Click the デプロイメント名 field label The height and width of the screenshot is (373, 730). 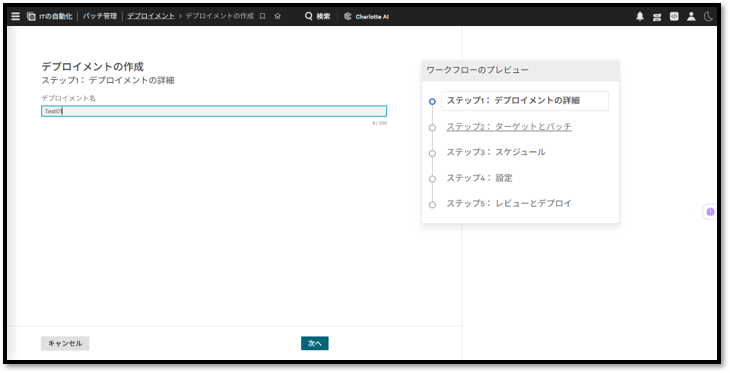tap(68, 98)
